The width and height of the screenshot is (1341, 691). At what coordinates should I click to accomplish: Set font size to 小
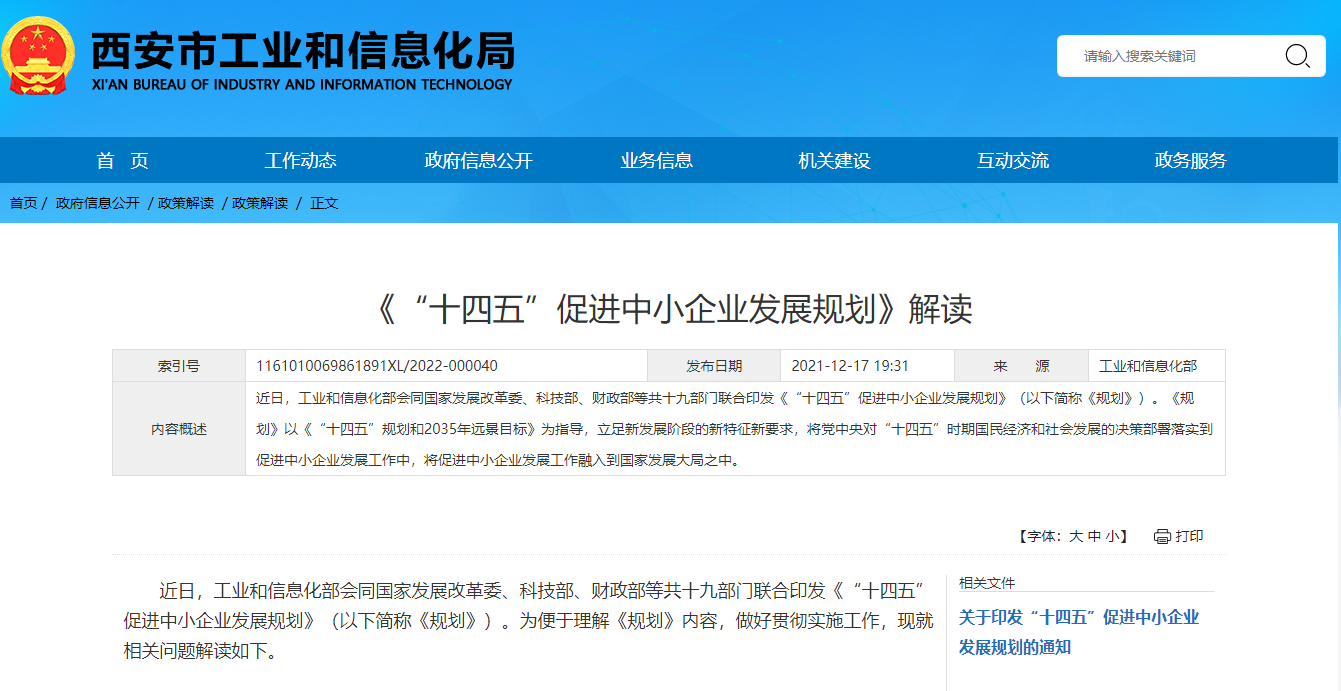point(1112,537)
